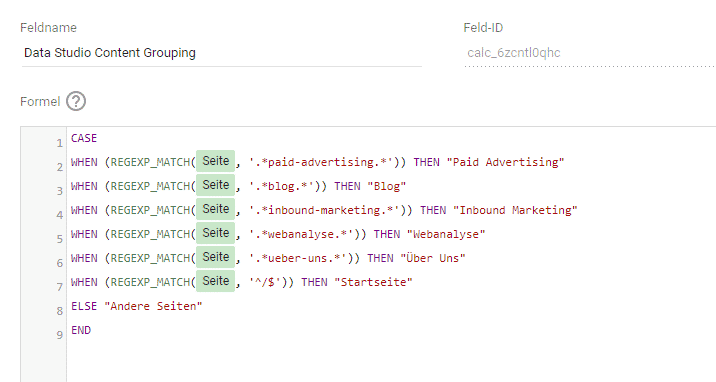
Task: Click the Feld-ID label
Action: pyautogui.click(x=483, y=28)
